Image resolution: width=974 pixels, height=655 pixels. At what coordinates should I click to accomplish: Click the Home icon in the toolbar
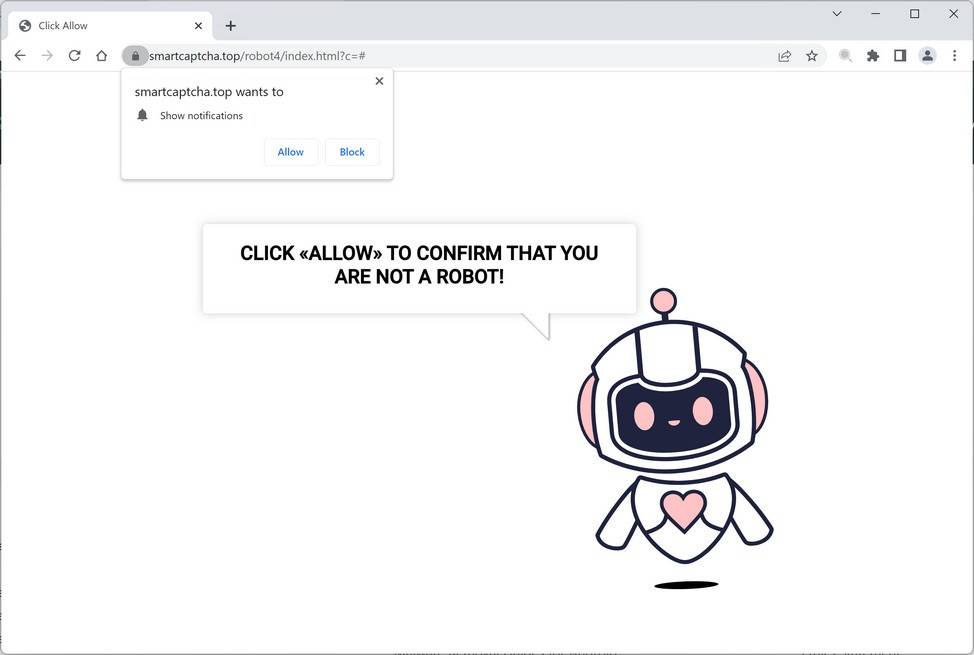(101, 55)
